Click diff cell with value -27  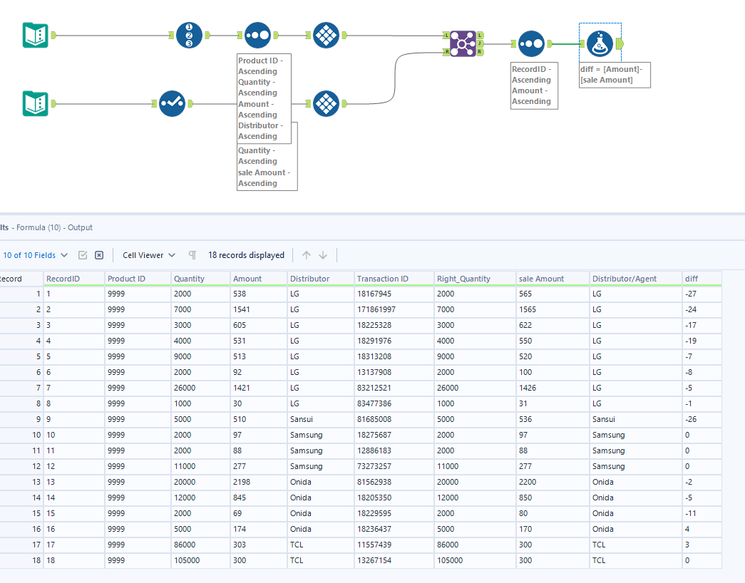702,294
